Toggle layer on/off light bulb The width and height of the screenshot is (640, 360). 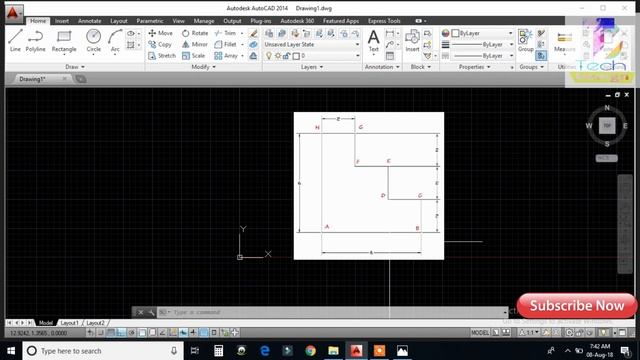pyautogui.click(x=269, y=56)
